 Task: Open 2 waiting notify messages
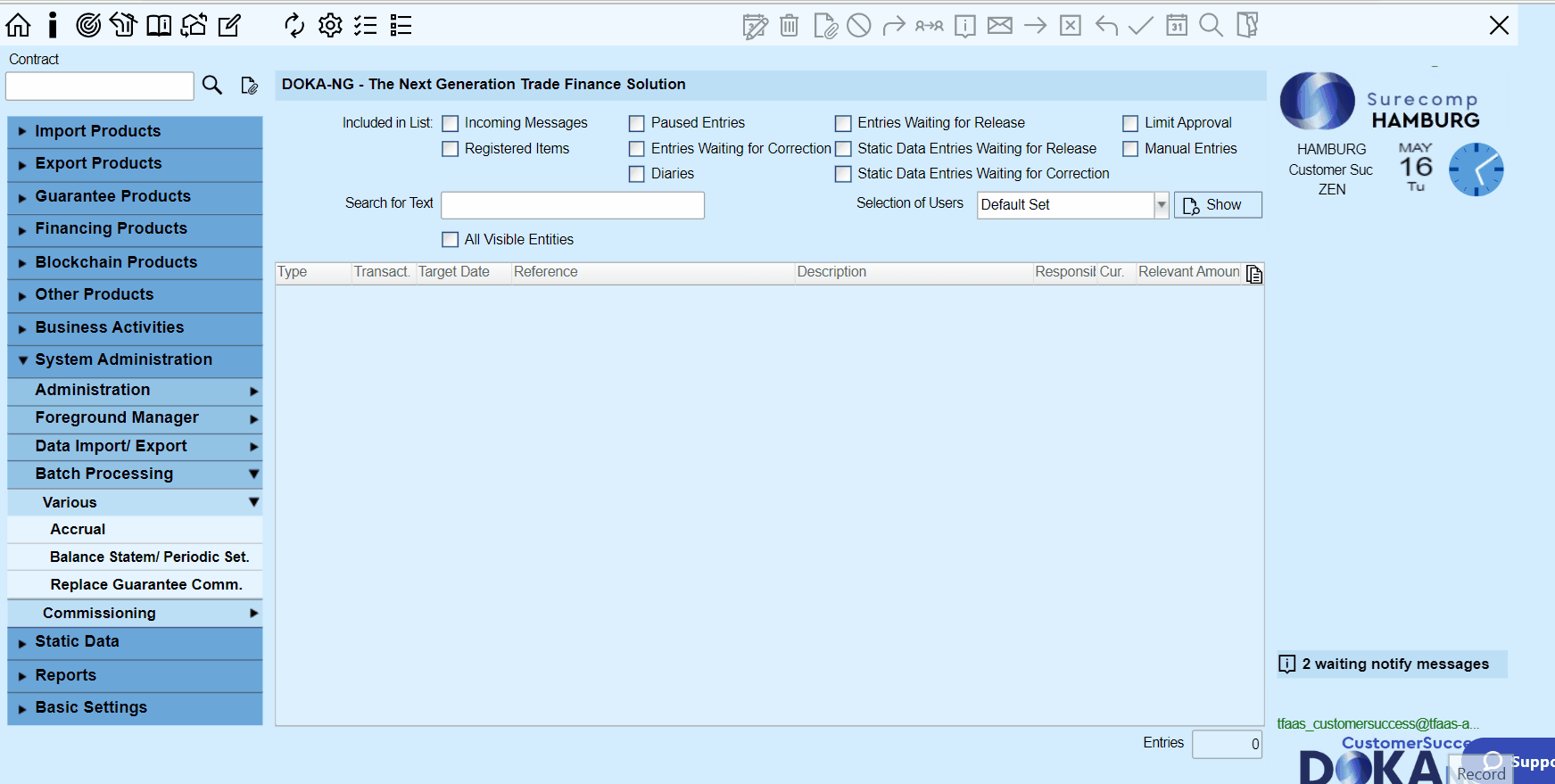(x=1392, y=664)
